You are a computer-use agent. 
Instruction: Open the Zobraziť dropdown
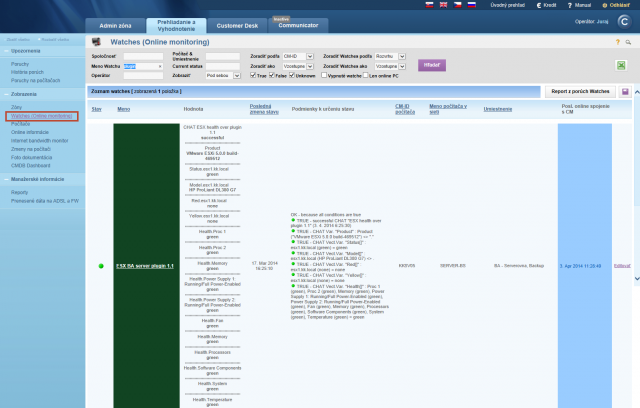coord(223,75)
